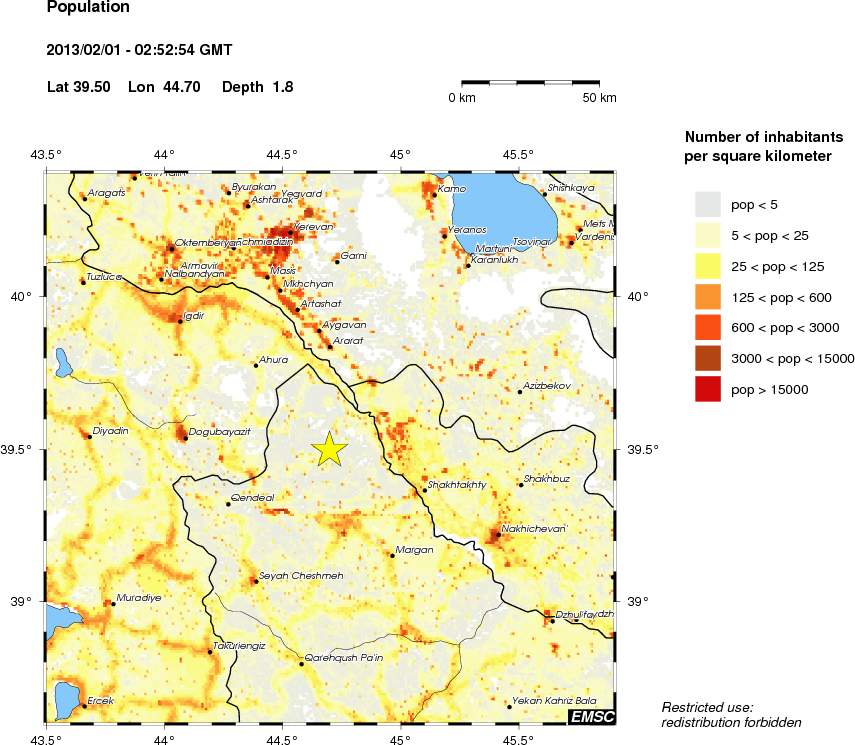Click the gray pop < 5 legend swatch

coord(708,204)
